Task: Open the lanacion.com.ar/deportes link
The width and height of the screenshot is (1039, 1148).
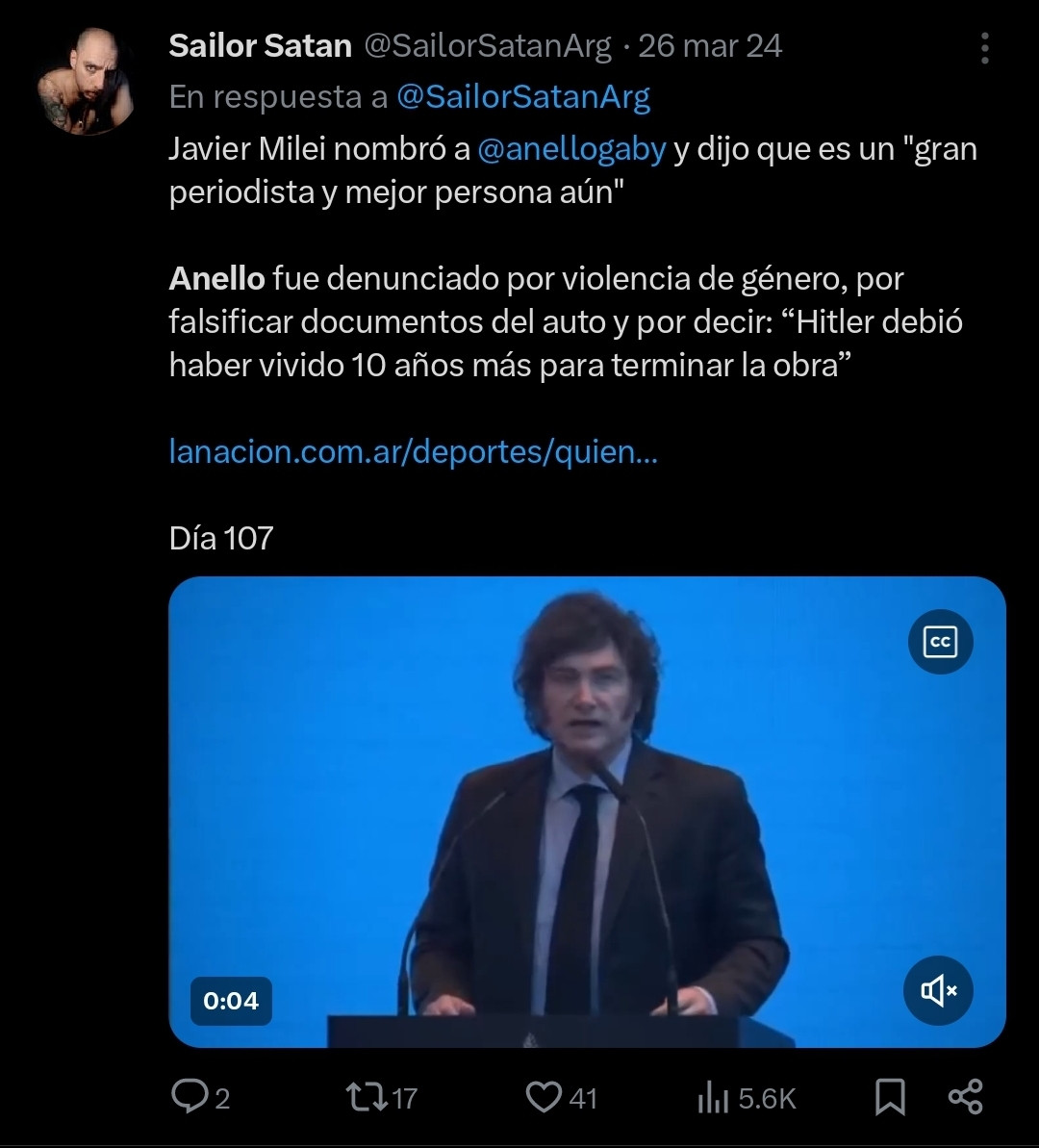Action: coord(413,451)
